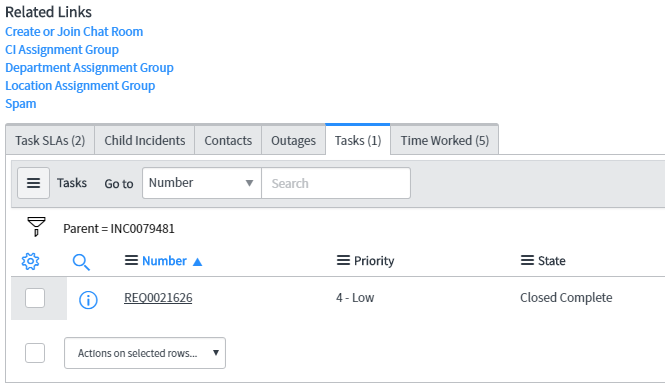The height and width of the screenshot is (389, 665).
Task: Switch to the Child Incidents tab
Action: (145, 140)
